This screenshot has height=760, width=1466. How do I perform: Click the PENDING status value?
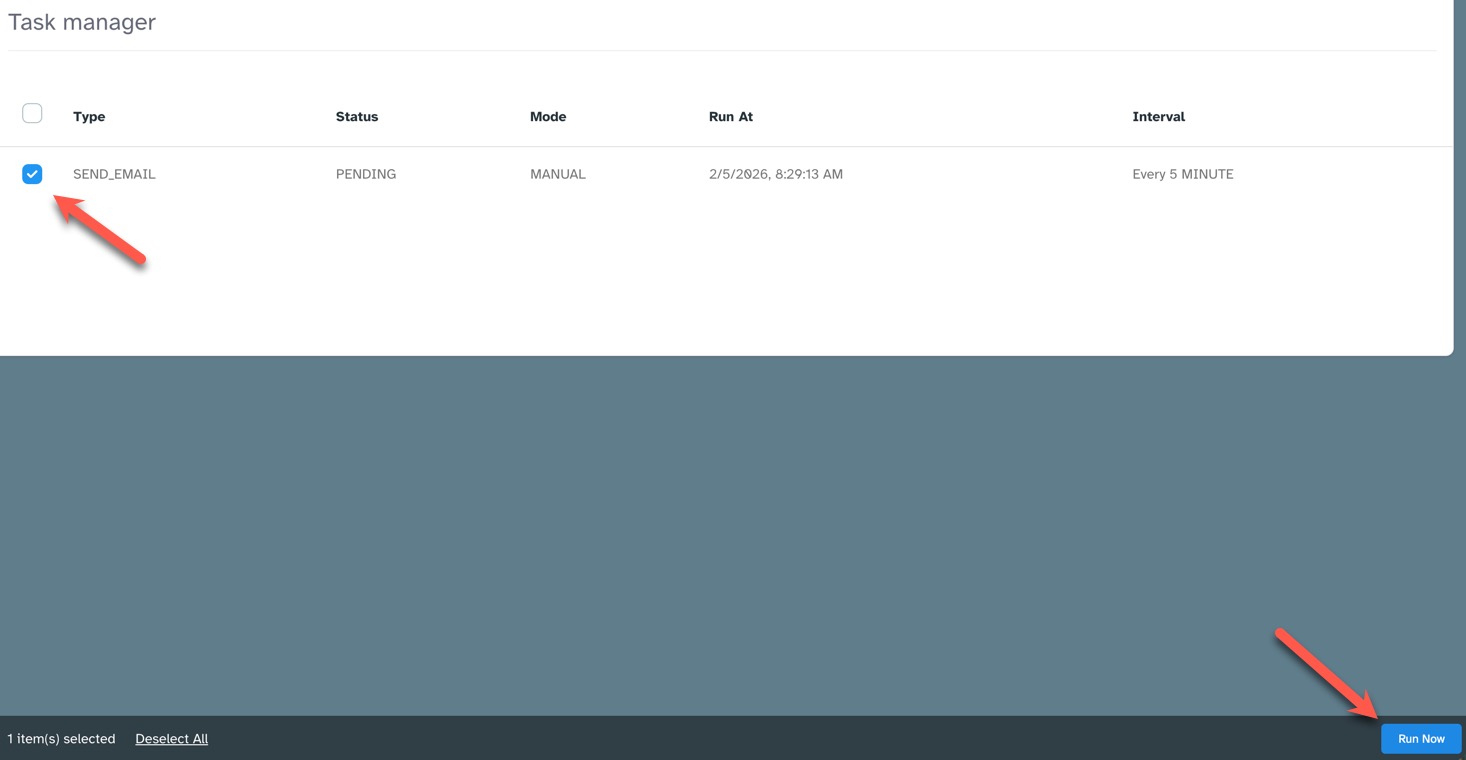coord(366,174)
